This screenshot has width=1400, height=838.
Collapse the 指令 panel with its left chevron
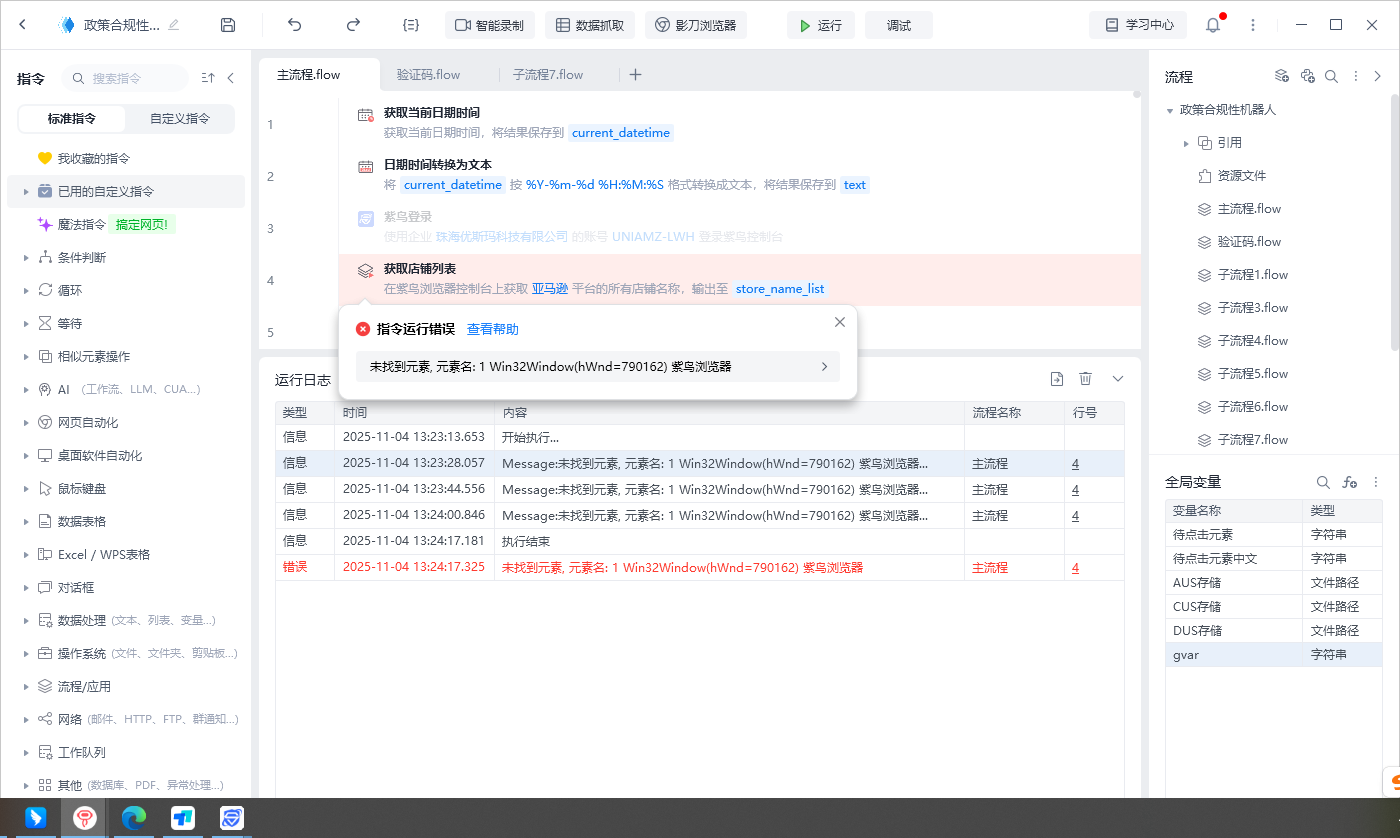pos(231,77)
